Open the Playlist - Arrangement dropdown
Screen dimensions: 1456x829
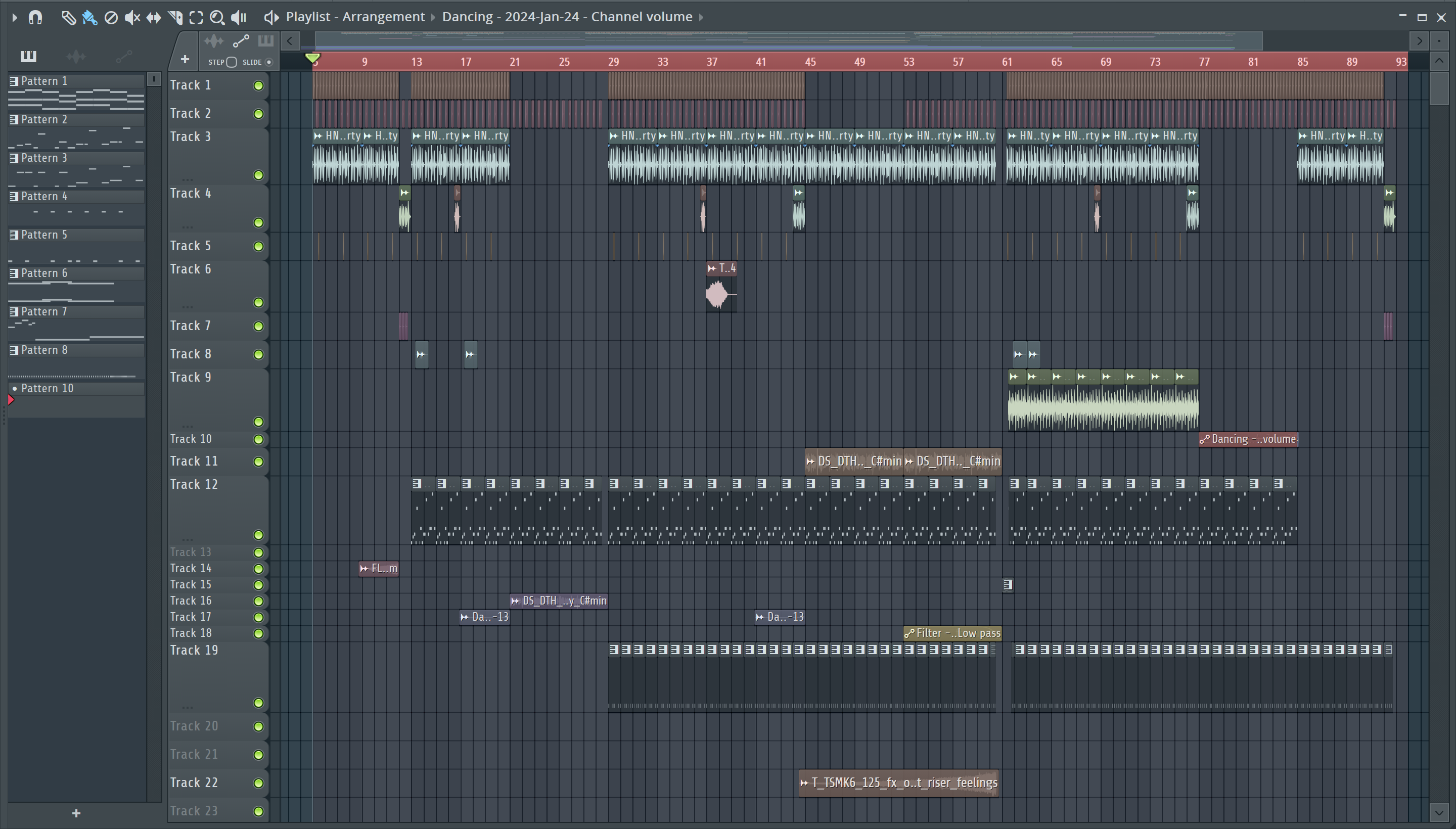(355, 17)
